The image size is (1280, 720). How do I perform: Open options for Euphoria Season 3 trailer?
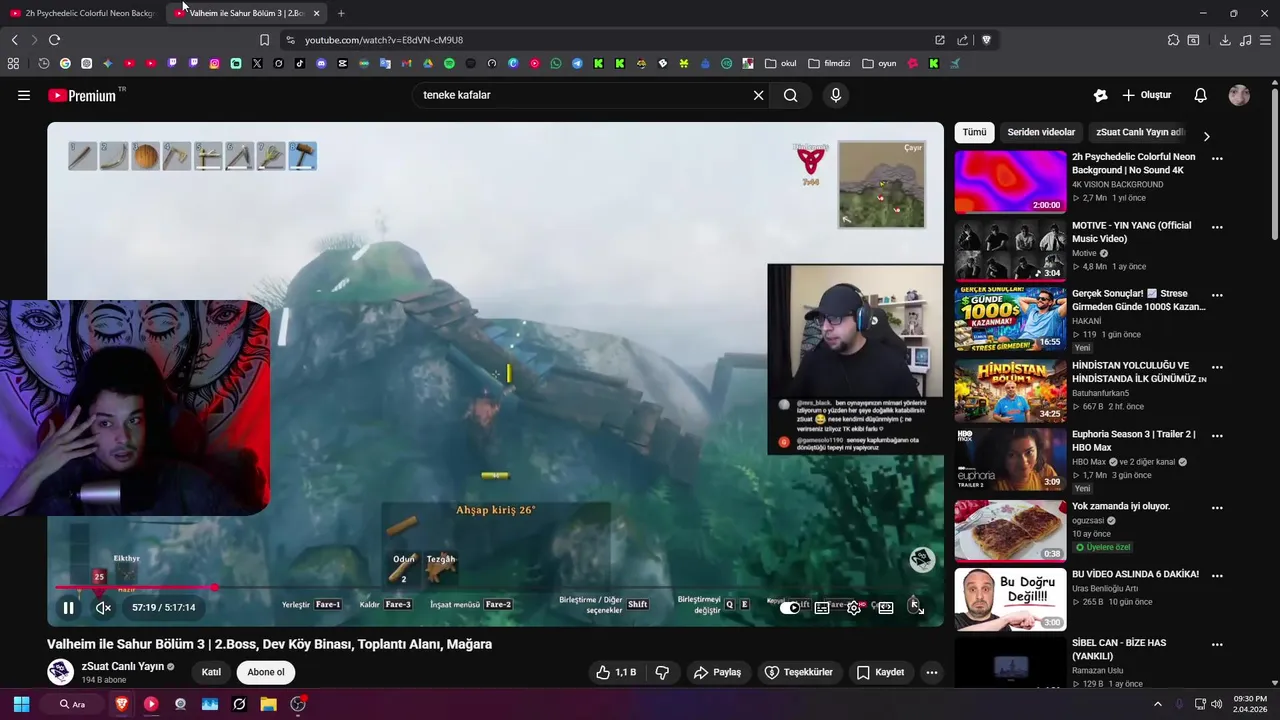[x=1217, y=435]
